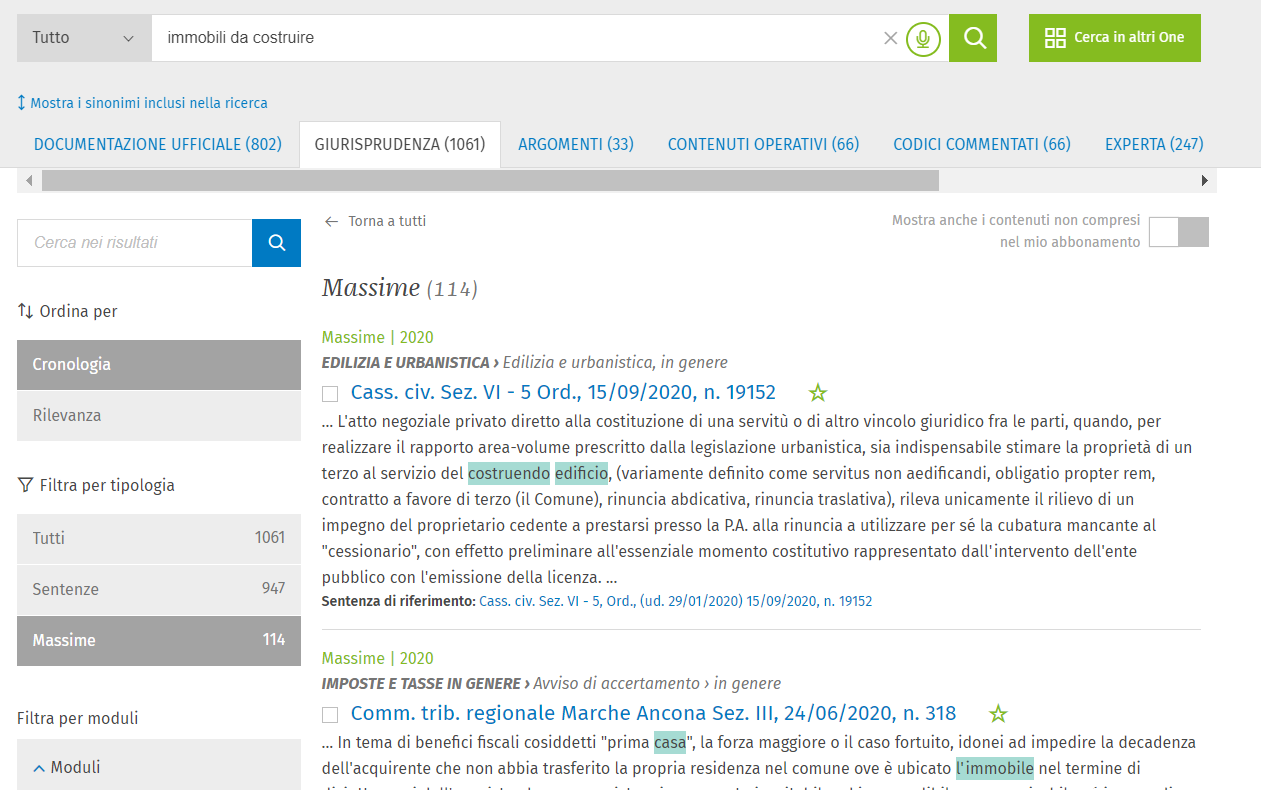Expand Mostra i sinonimi inclusi nella ricerca

click(142, 103)
